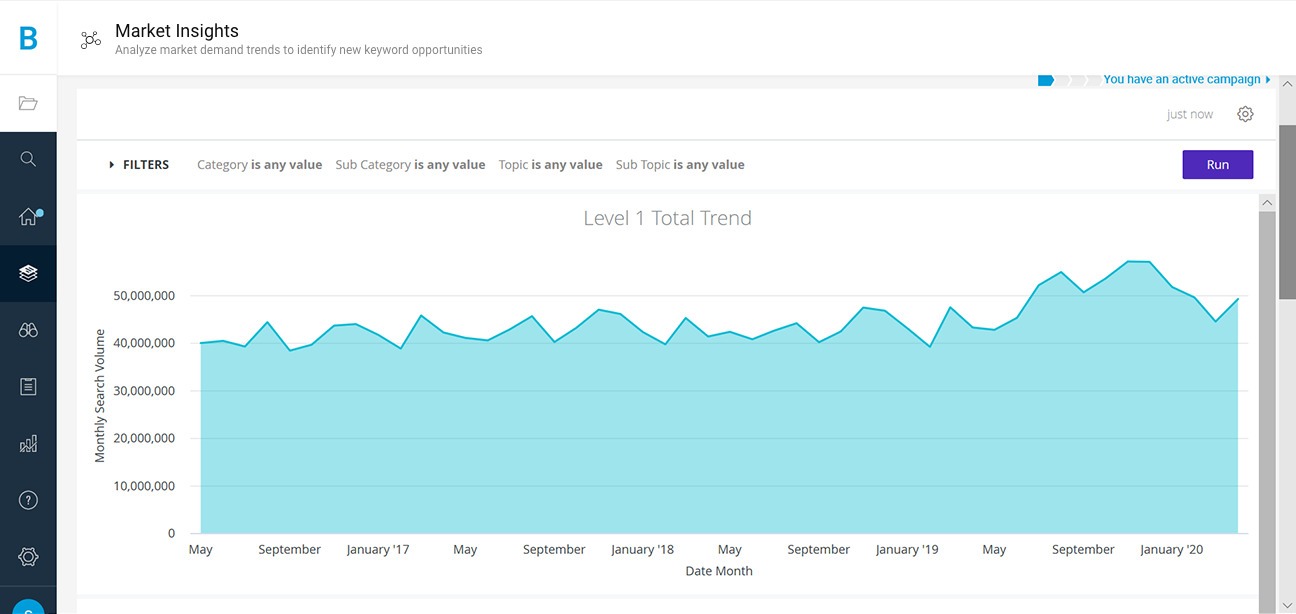This screenshot has height=614, width=1296.
Task: Click the chart panel scroll up arrow
Action: point(1267,203)
